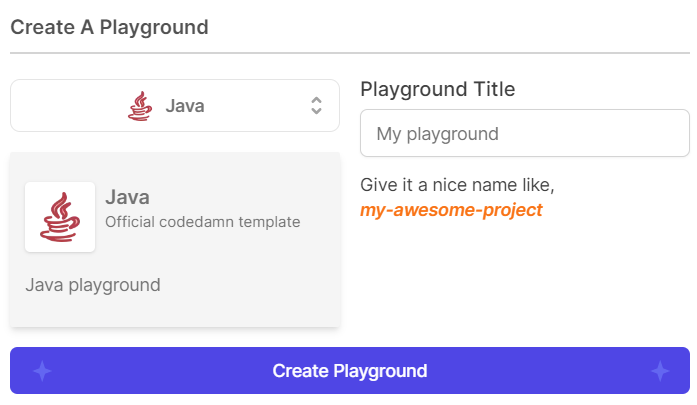This screenshot has height=405, width=697.
Task: Click the up arrow of selector chevron
Action: click(x=316, y=100)
